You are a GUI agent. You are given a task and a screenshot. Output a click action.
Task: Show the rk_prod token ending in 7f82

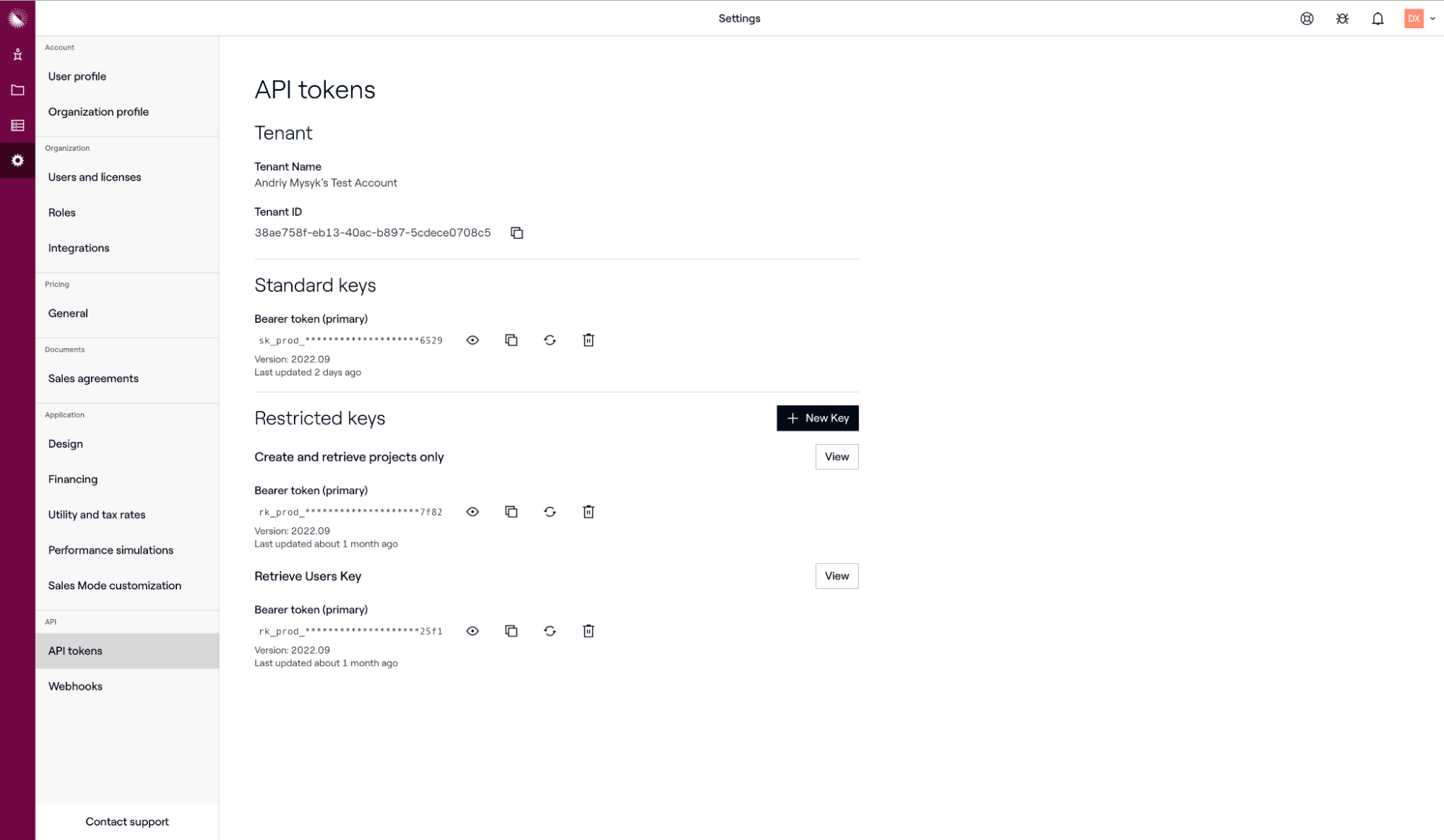[472, 512]
